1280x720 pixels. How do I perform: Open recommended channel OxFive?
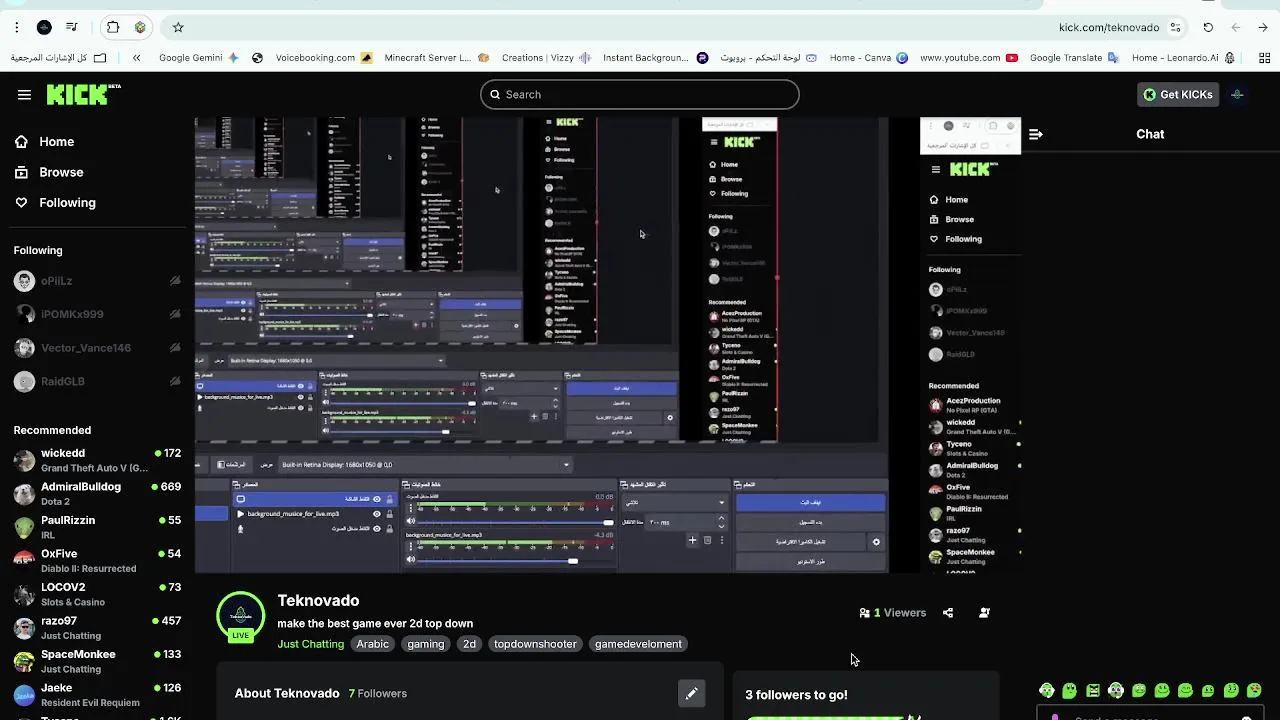[97, 561]
